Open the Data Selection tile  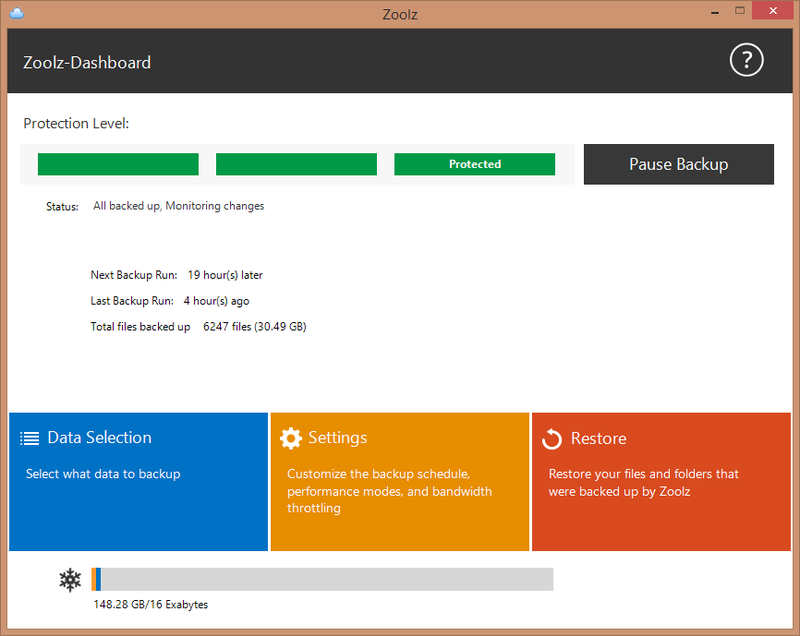138,481
